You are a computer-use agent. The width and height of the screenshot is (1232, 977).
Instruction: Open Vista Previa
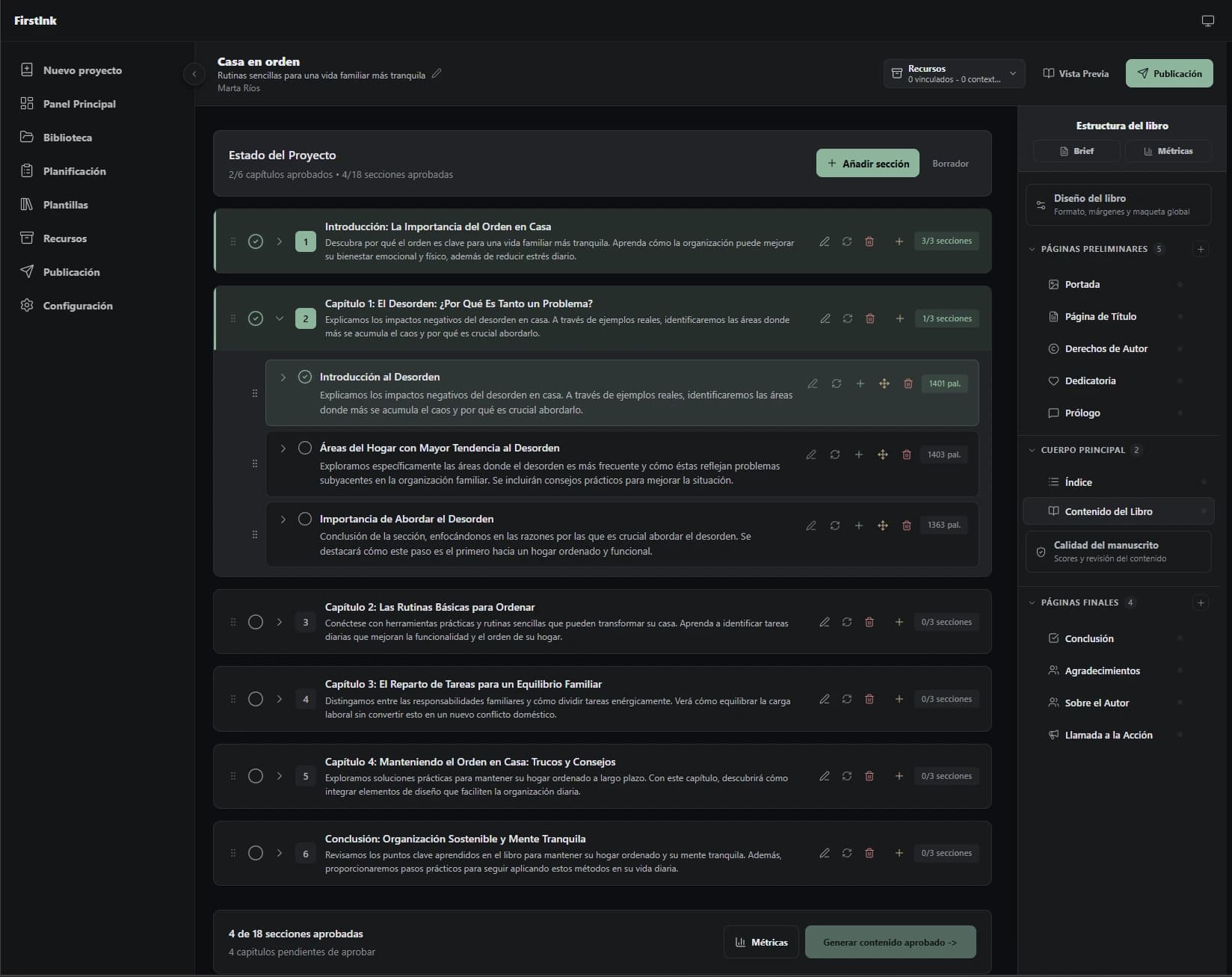coord(1076,73)
